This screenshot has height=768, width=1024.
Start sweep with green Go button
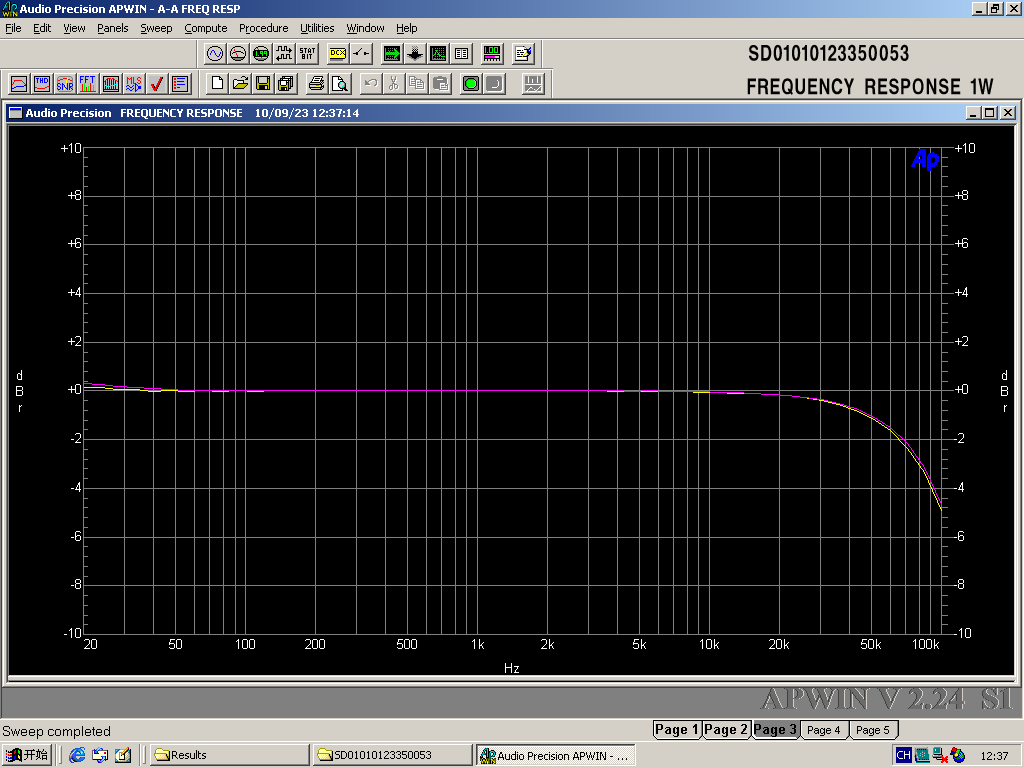(x=471, y=84)
